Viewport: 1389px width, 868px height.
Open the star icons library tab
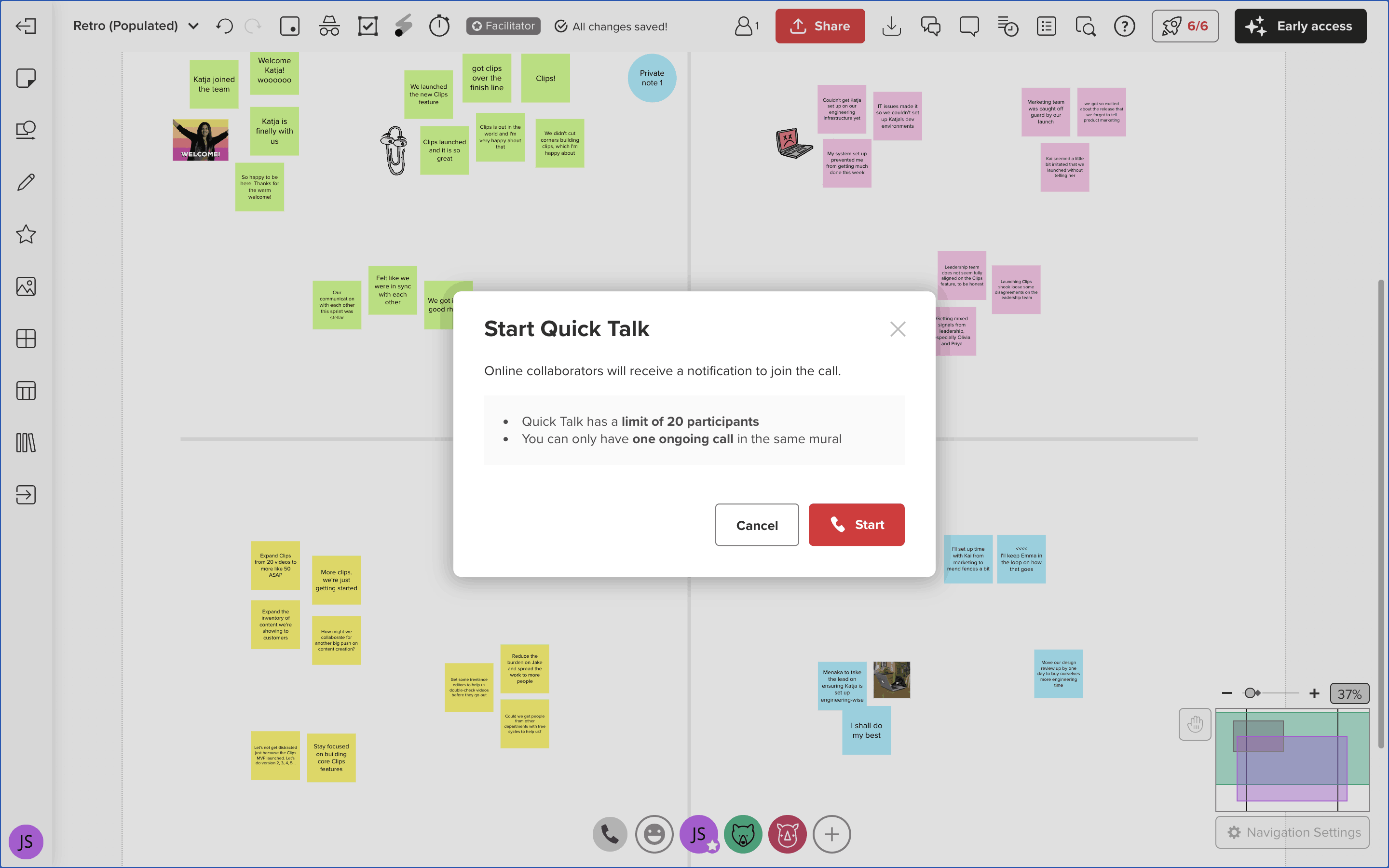(x=26, y=234)
